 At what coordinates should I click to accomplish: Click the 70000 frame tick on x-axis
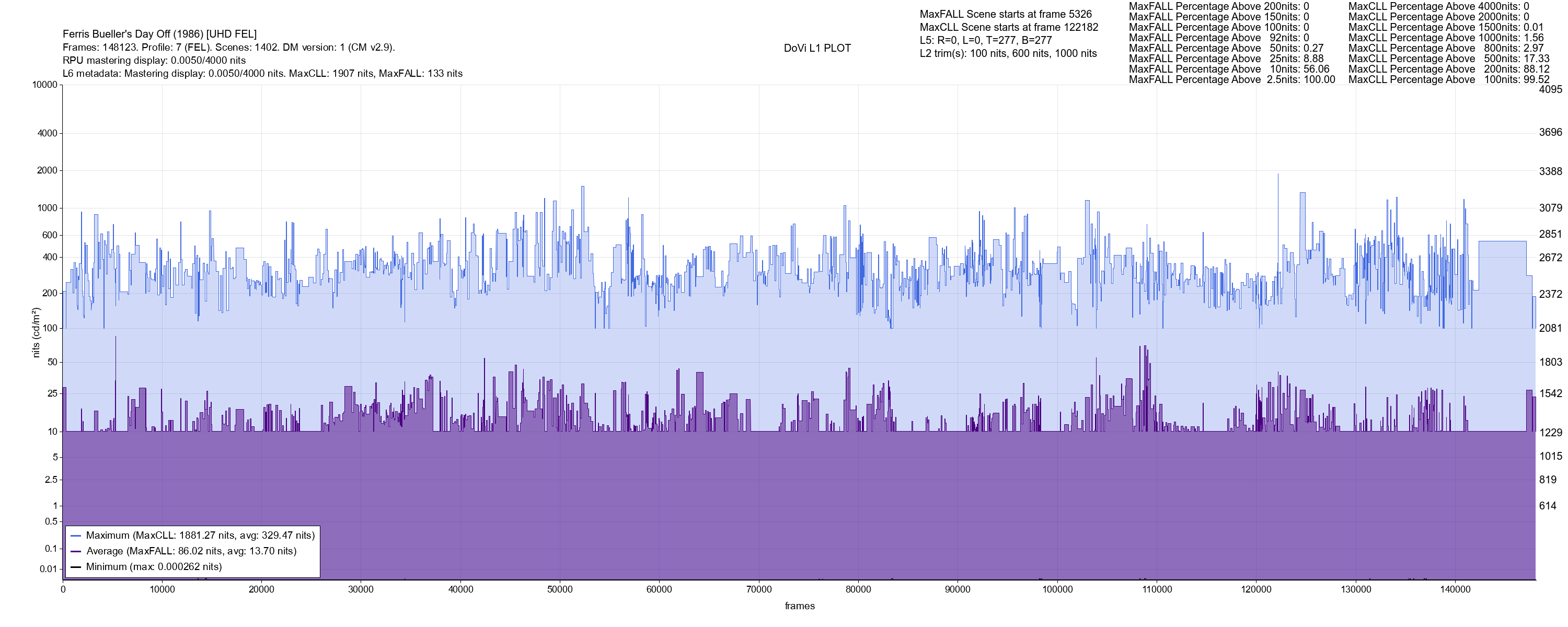[x=758, y=589]
